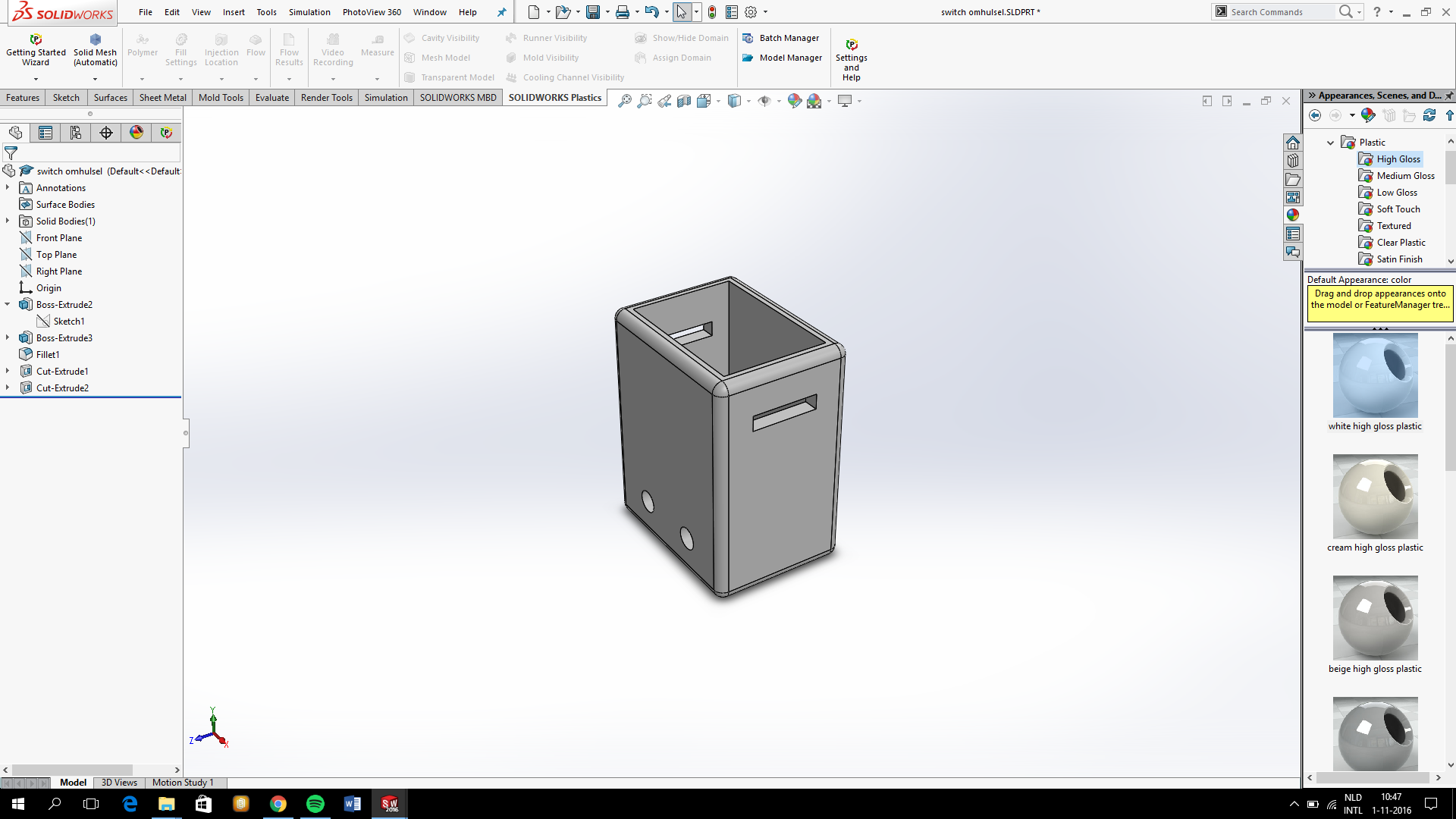Viewport: 1456px width, 819px height.
Task: Click the Save icon
Action: coord(593,12)
